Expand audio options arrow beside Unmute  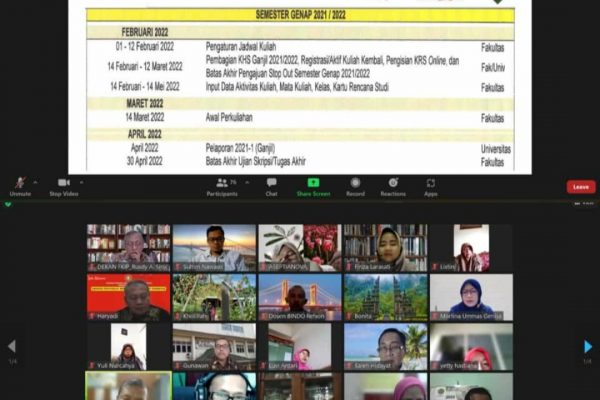[x=36, y=182]
